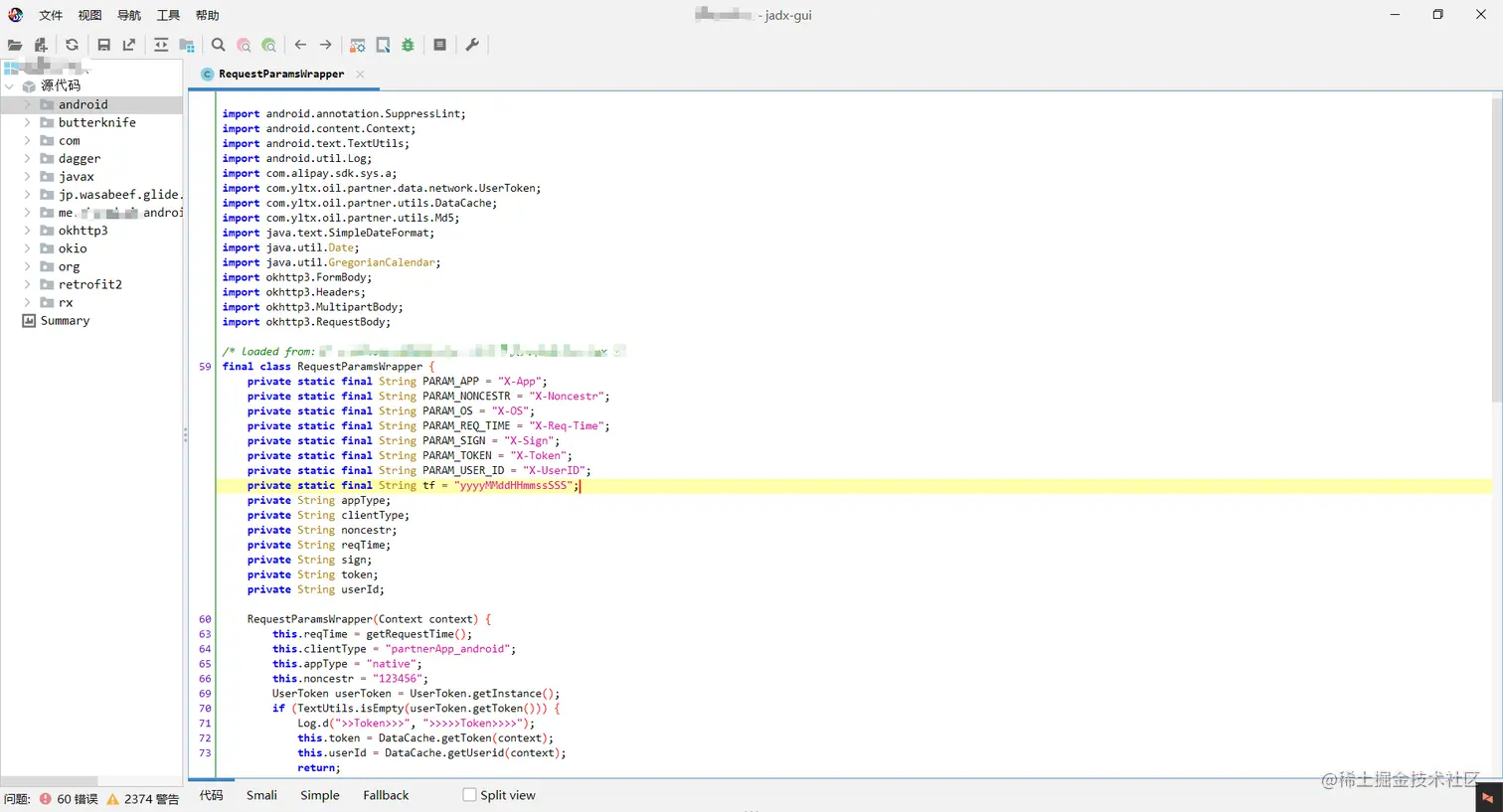This screenshot has width=1503, height=812.
Task: Enable the Split view checkbox
Action: pyautogui.click(x=469, y=795)
